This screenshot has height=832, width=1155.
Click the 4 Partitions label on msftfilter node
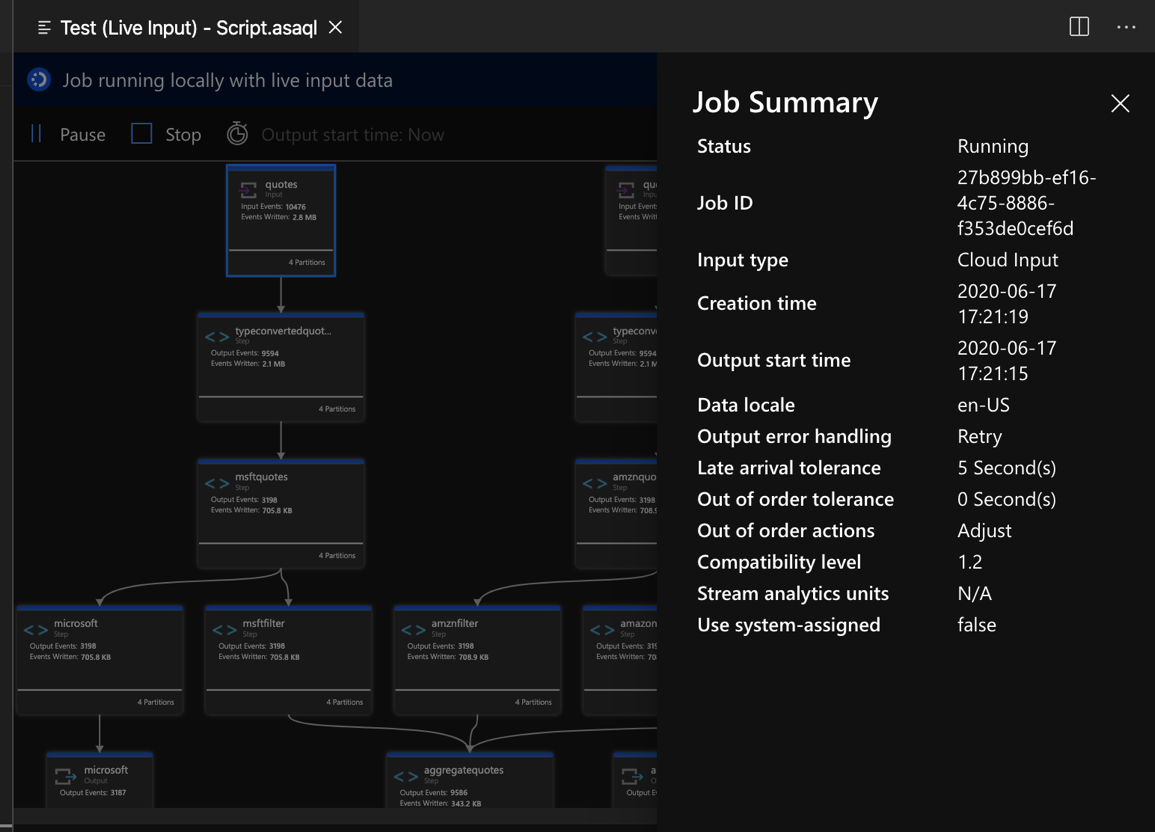tap(344, 702)
